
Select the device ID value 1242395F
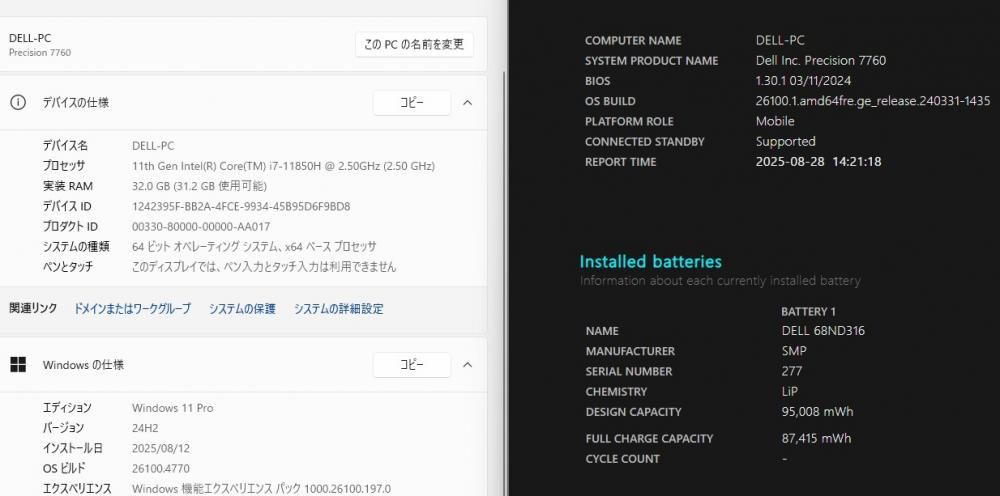tap(241, 207)
